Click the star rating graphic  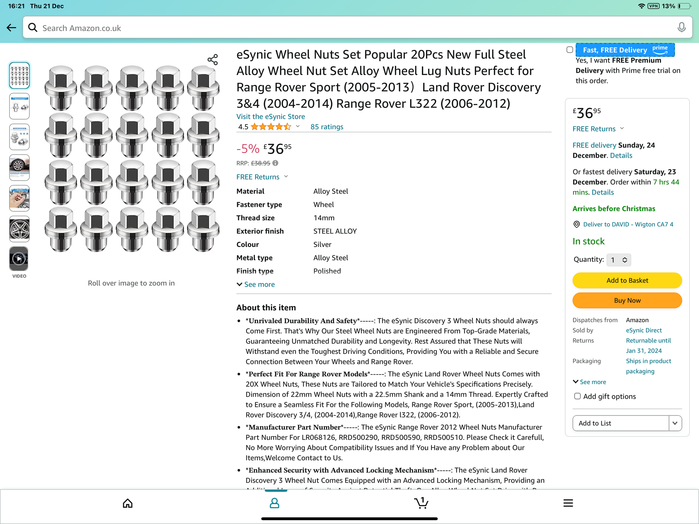271,127
